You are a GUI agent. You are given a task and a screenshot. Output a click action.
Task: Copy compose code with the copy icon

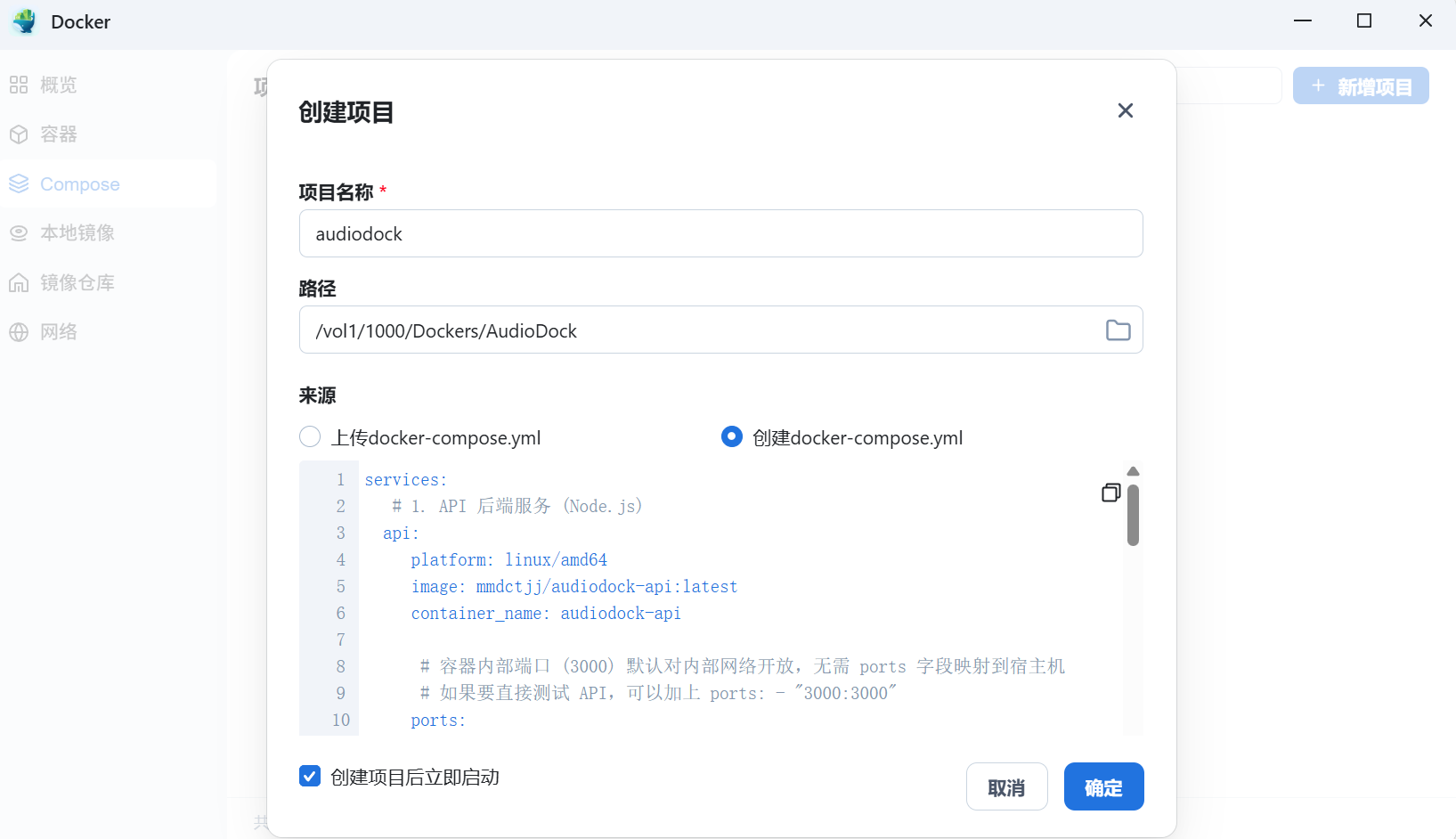pos(1110,493)
